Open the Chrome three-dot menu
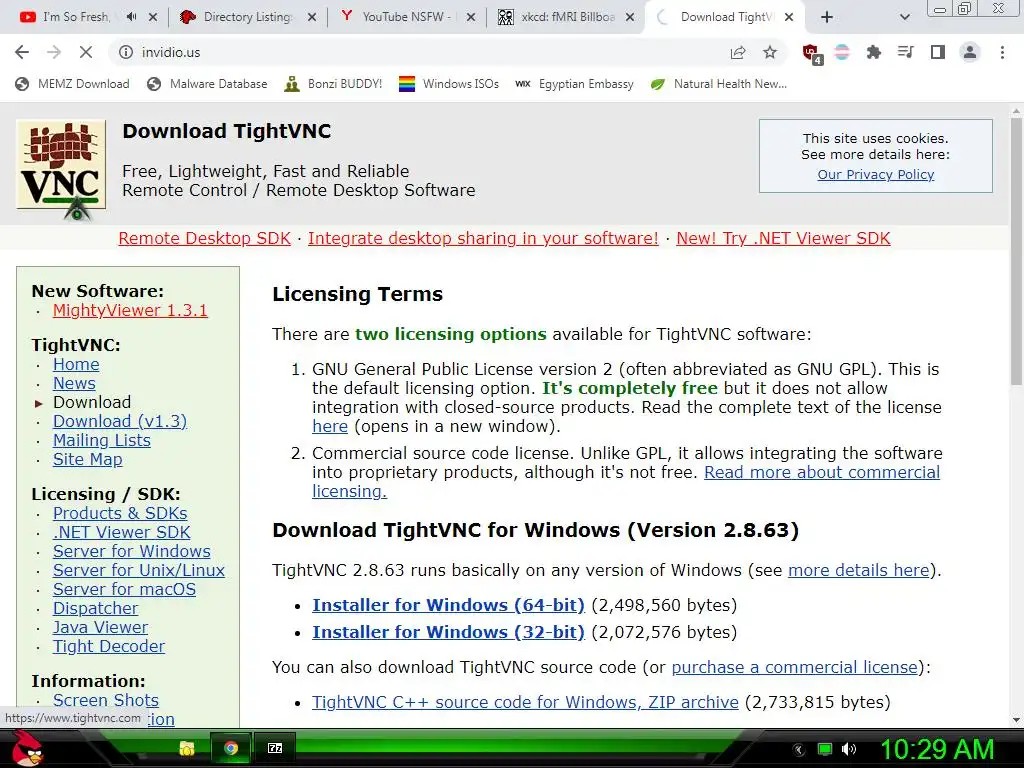 1002,52
